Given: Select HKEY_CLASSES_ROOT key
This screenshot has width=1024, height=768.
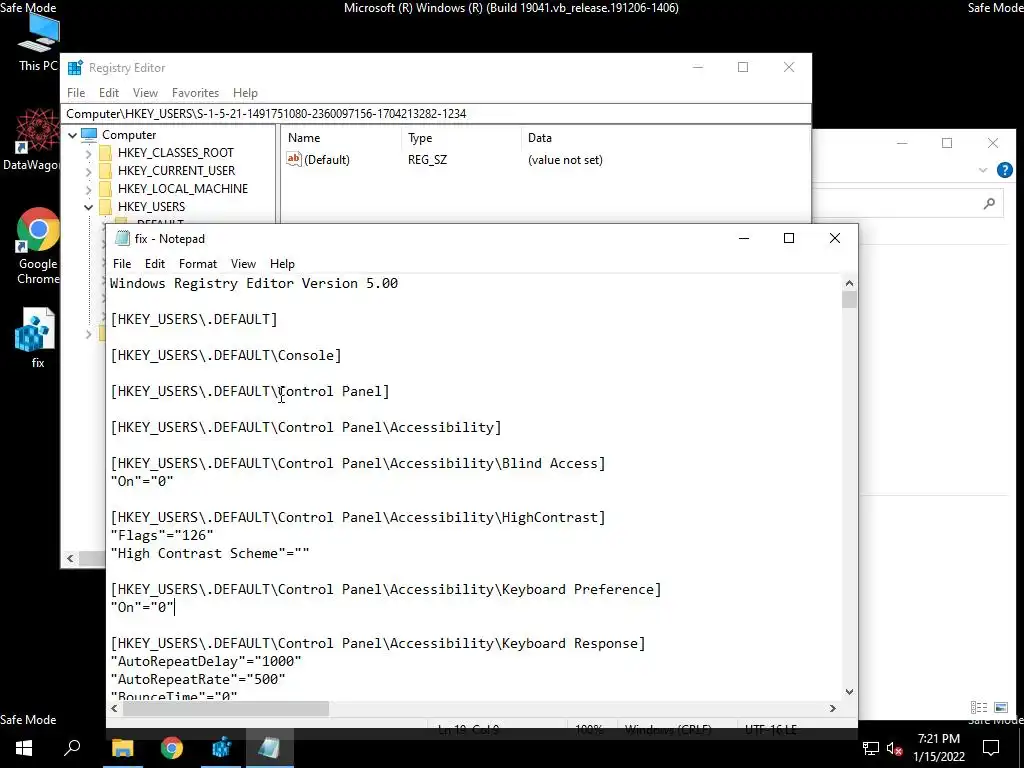Looking at the screenshot, I should (x=176, y=153).
